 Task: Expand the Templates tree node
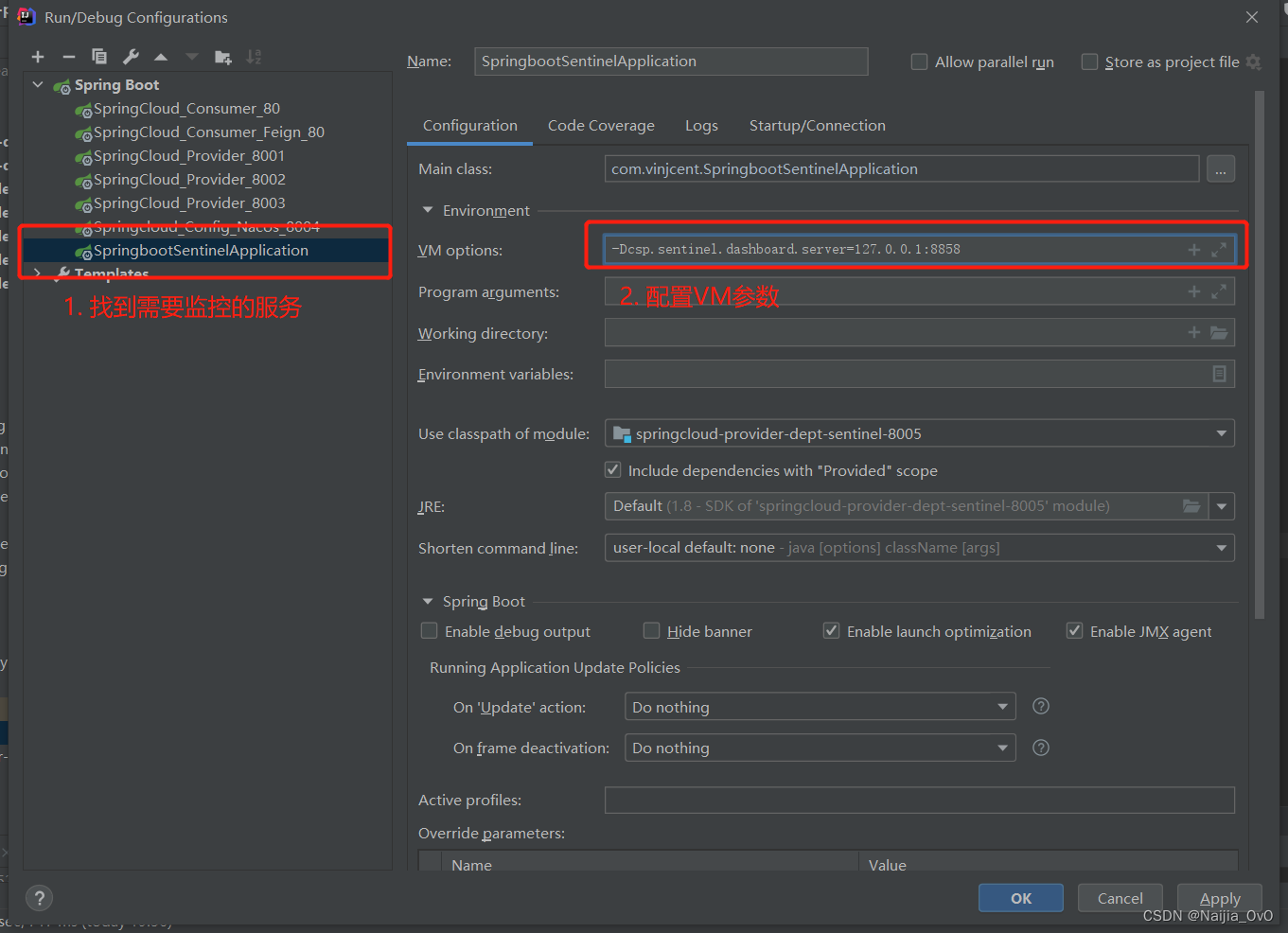[38, 273]
